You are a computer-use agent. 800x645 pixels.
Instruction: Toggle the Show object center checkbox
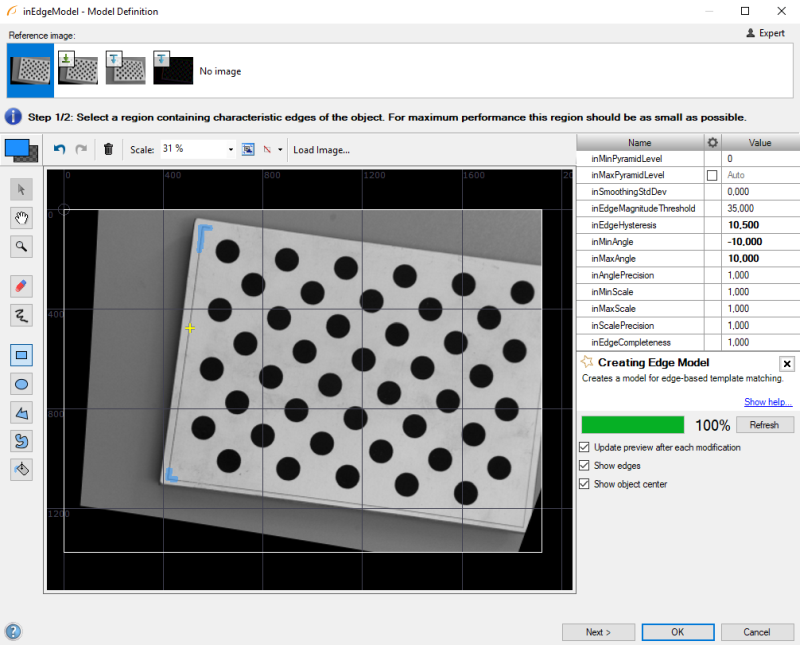point(585,484)
